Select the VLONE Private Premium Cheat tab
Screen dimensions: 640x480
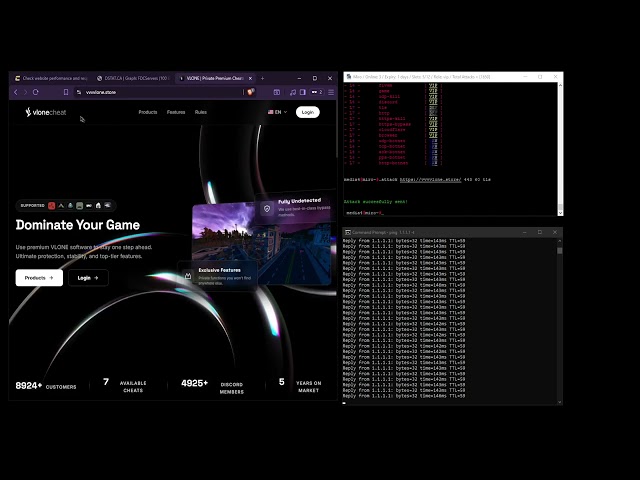pyautogui.click(x=215, y=78)
